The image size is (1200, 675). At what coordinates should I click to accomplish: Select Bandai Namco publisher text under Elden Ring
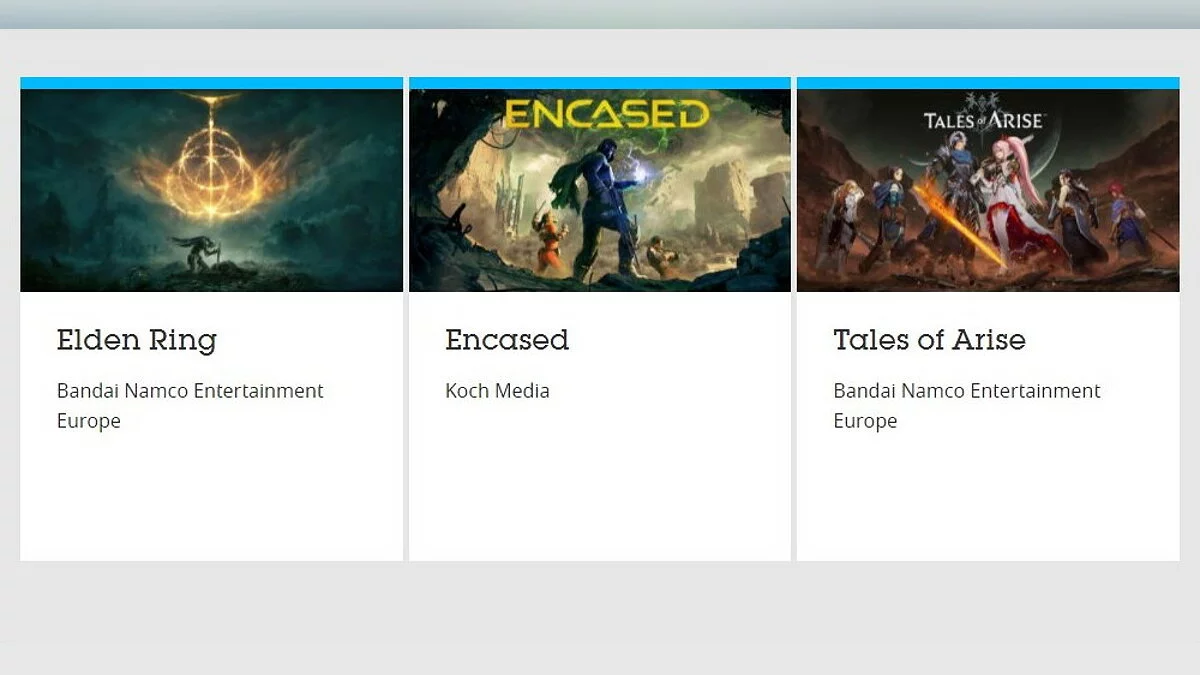(190, 406)
